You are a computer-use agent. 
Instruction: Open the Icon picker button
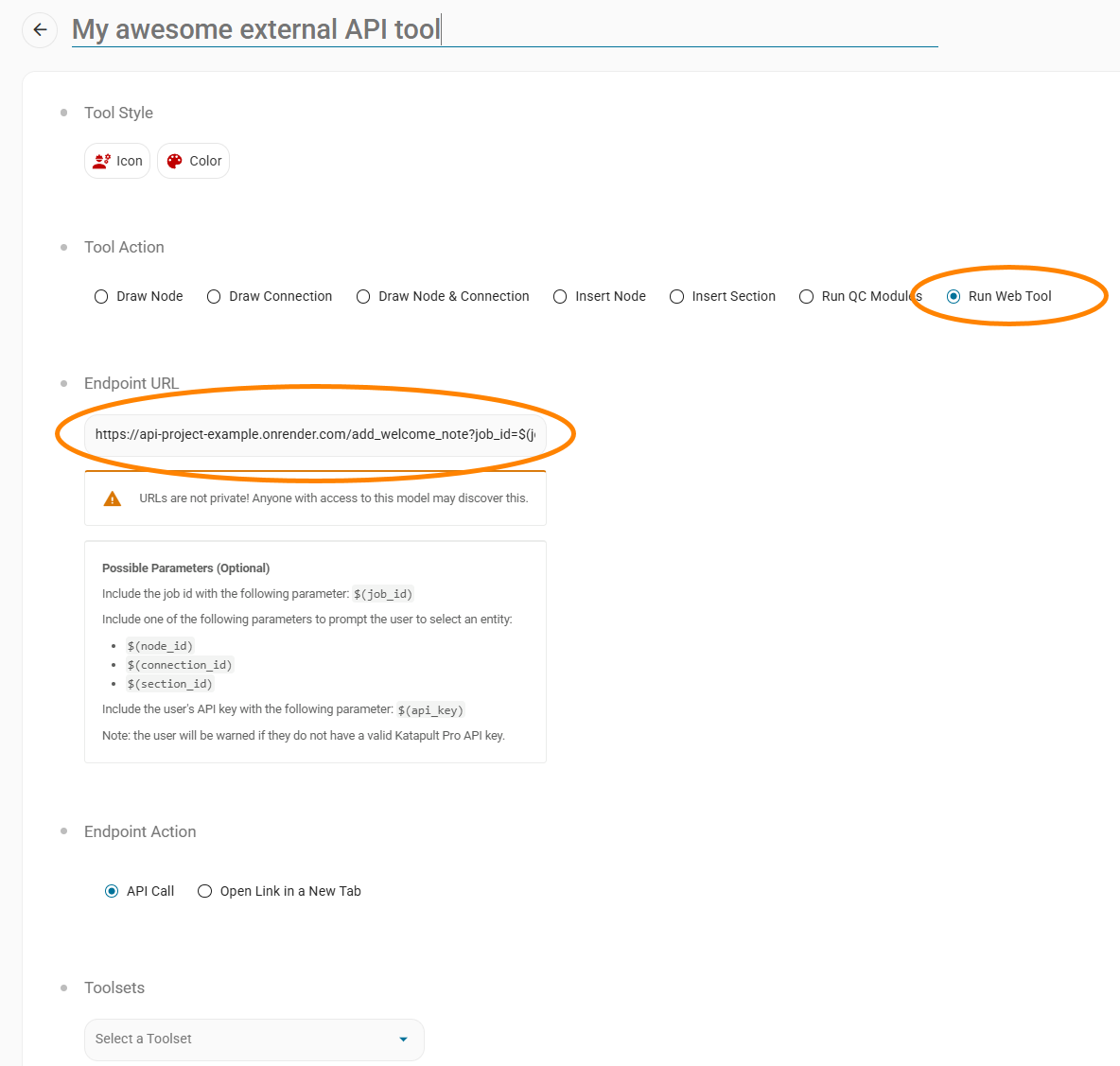pyautogui.click(x=117, y=161)
